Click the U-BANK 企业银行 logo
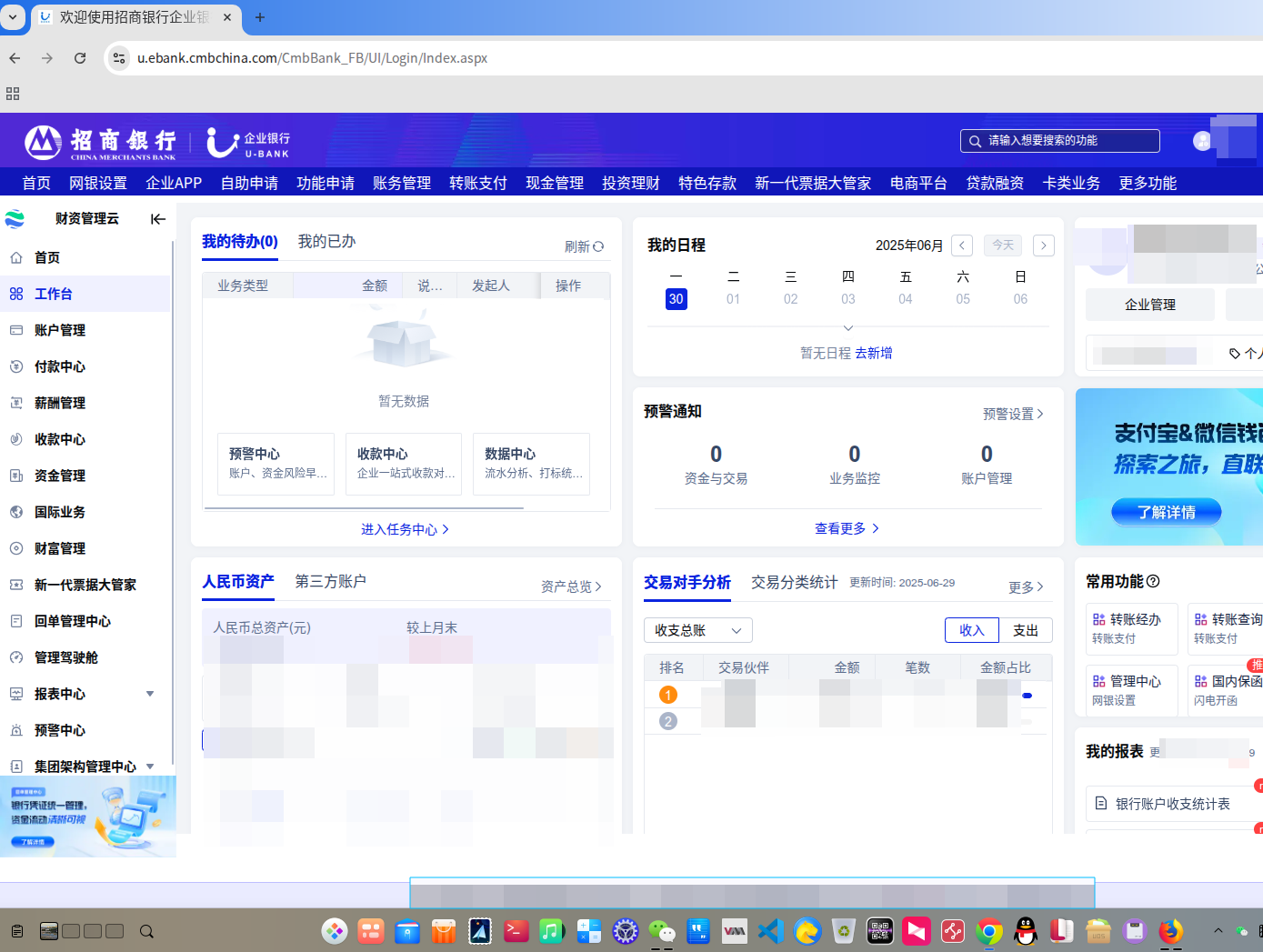Image resolution: width=1263 pixels, height=952 pixels. tap(248, 143)
